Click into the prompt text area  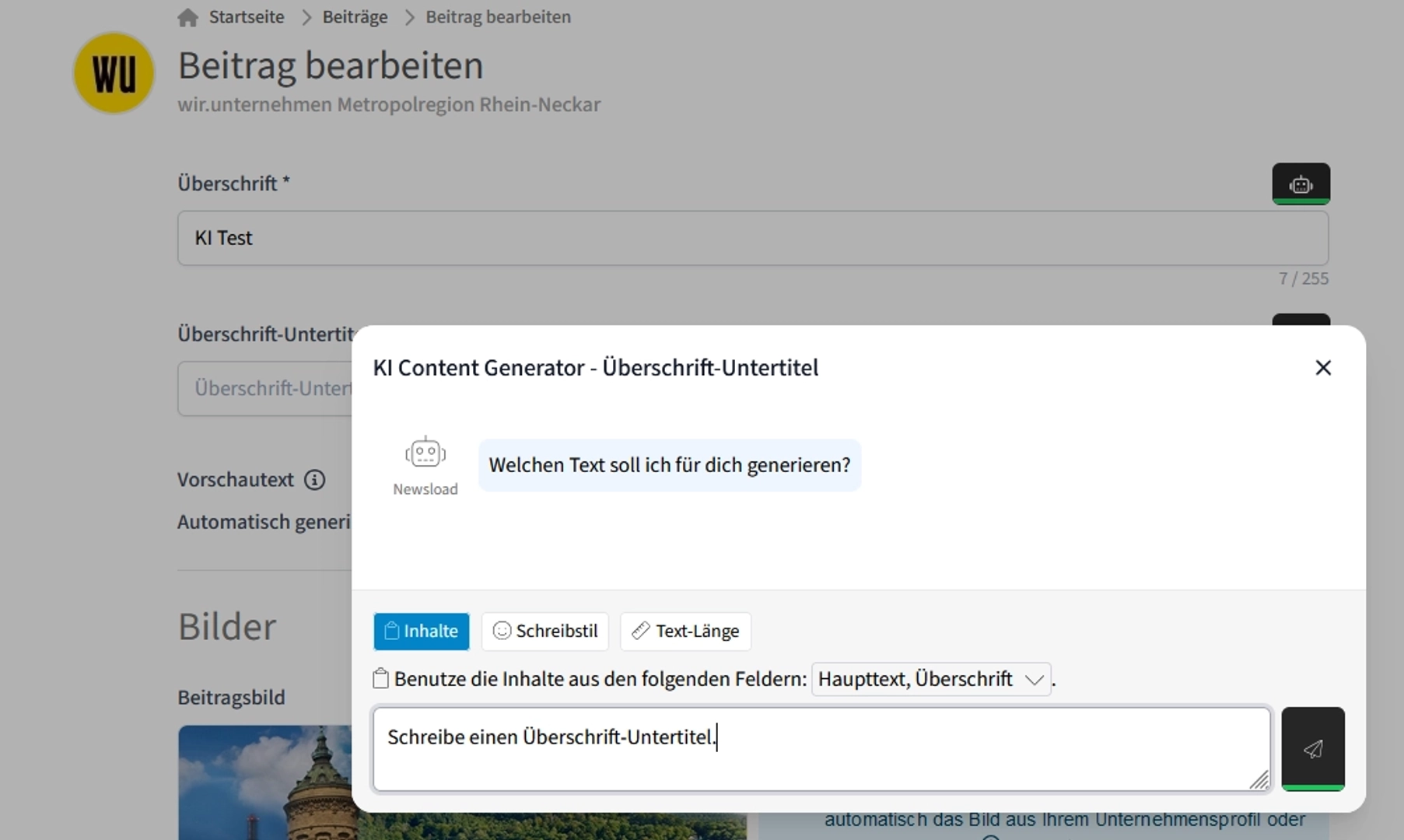821,749
